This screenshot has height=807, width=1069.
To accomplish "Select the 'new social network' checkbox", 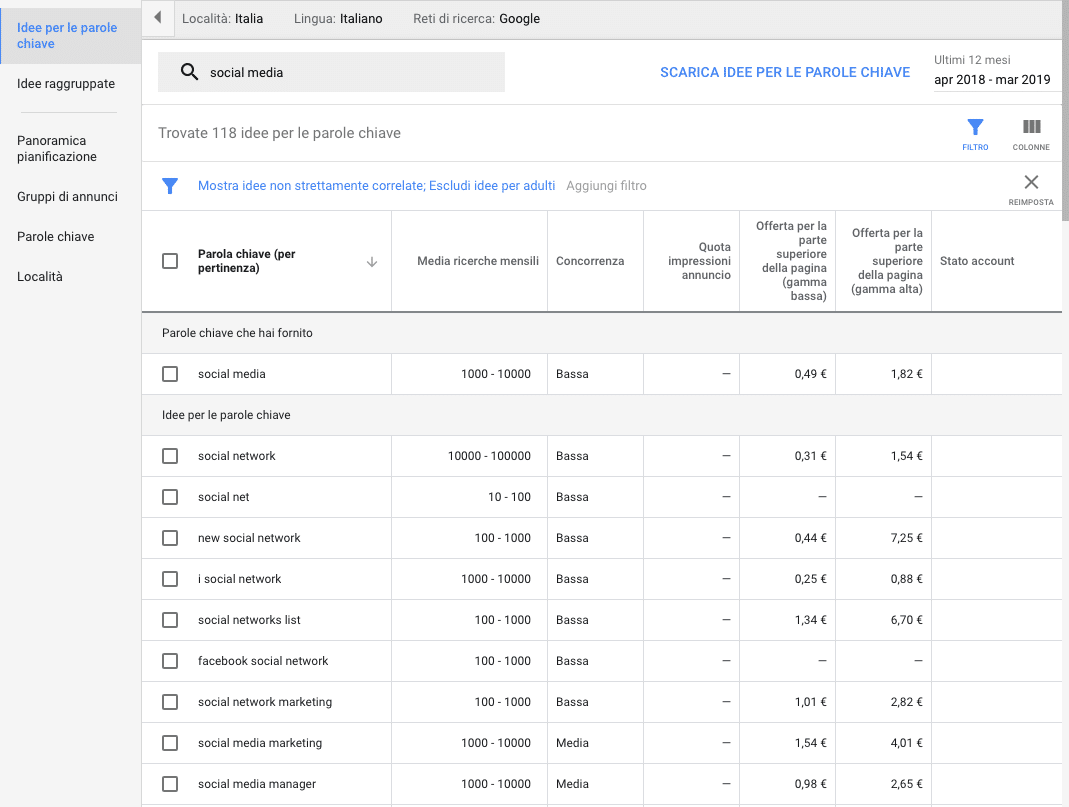I will (170, 538).
